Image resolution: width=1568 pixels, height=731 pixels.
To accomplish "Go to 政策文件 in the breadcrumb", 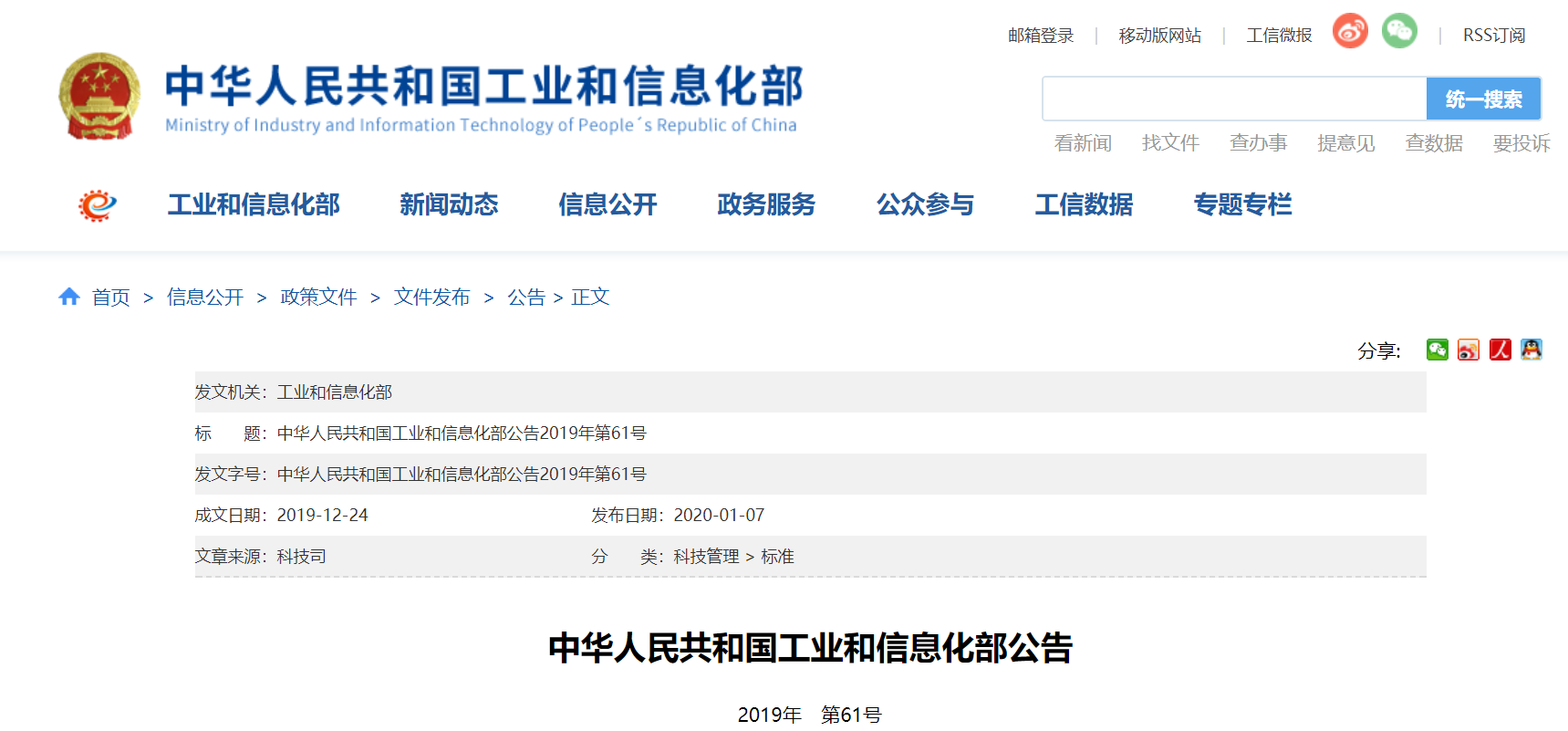I will click(x=318, y=298).
